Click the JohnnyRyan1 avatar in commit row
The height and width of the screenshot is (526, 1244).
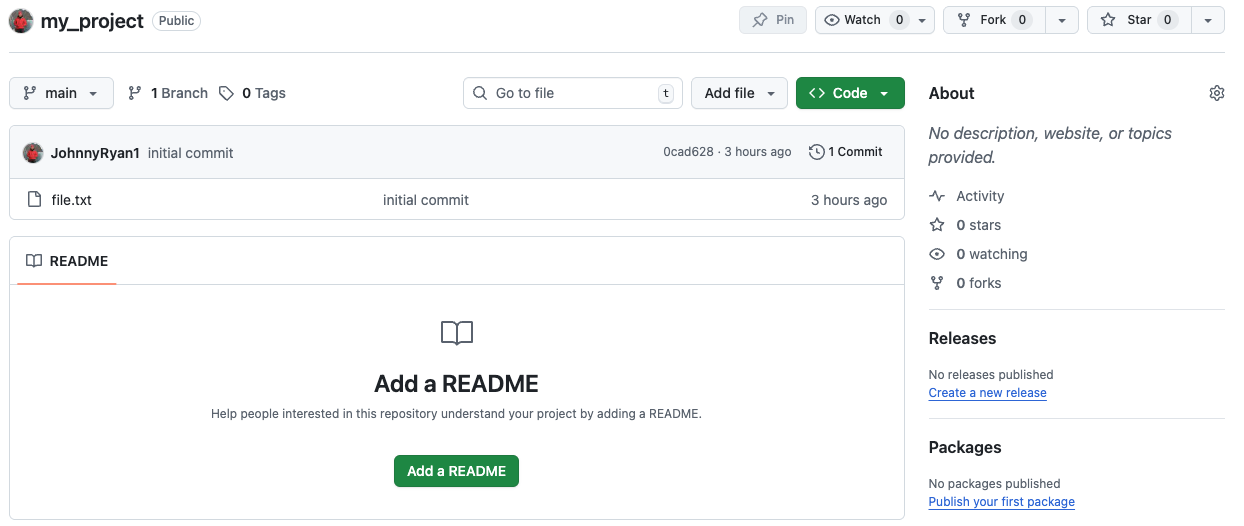[33, 153]
